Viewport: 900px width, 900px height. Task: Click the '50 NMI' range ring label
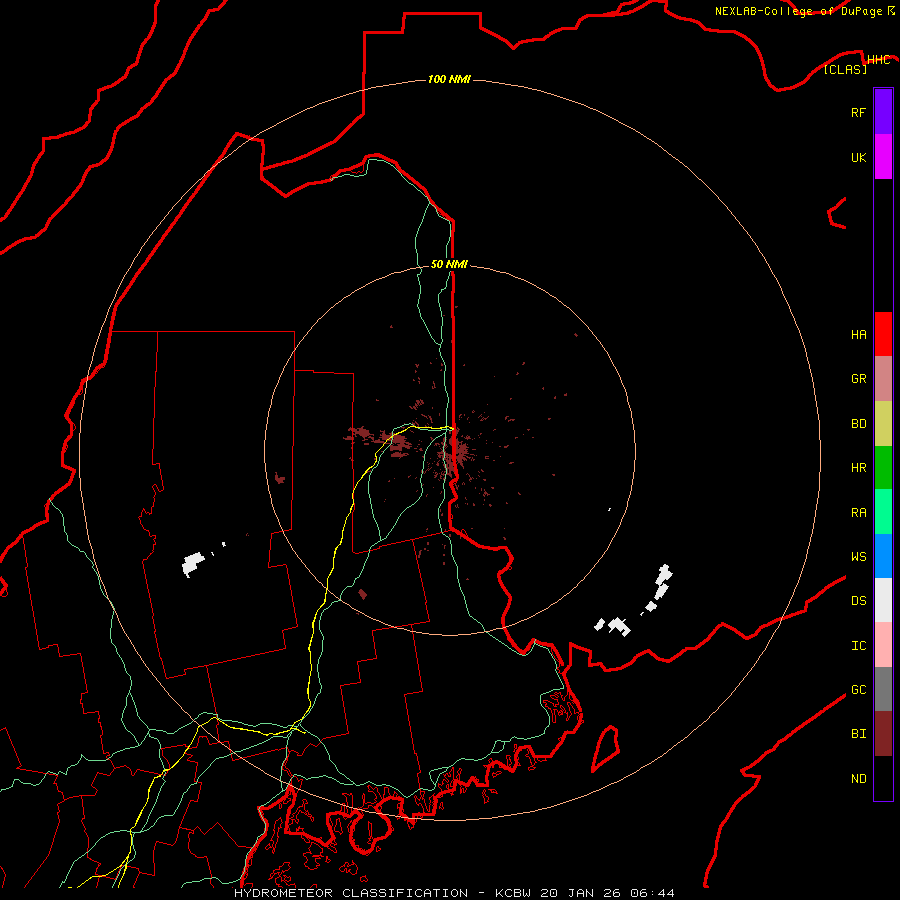[x=449, y=264]
